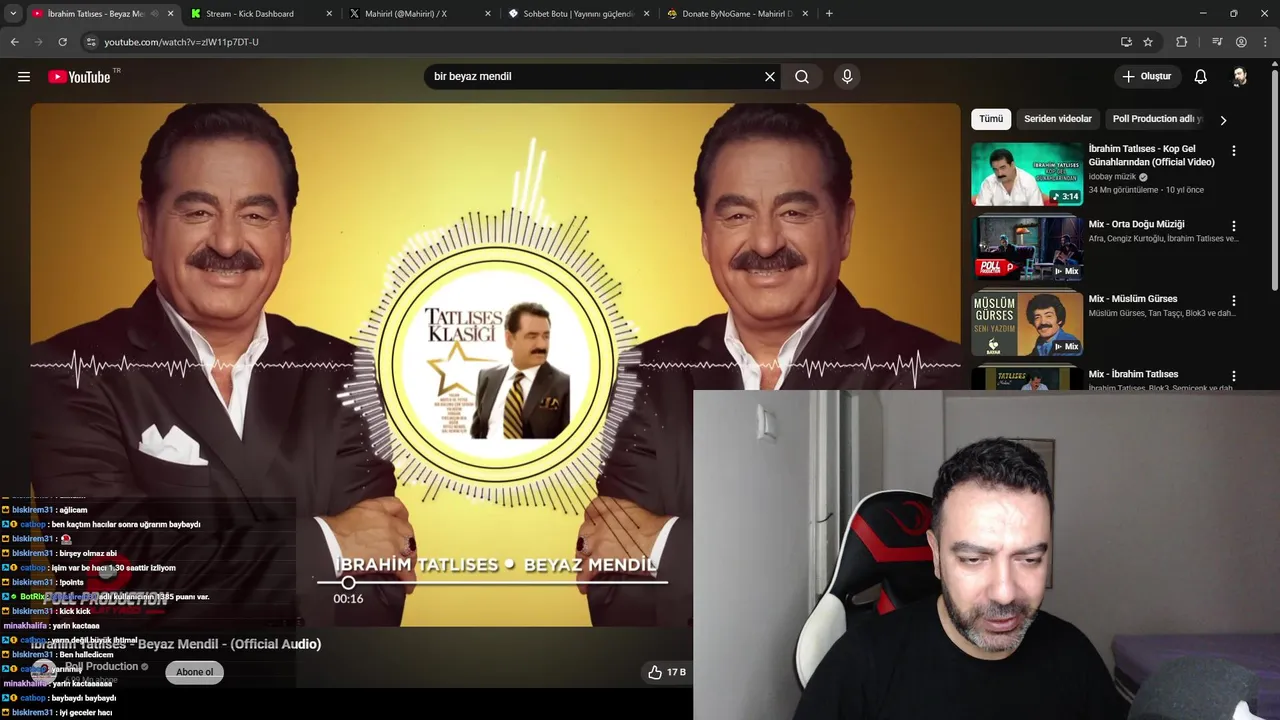1280x720 pixels.
Task: Bookmark this page with the star
Action: [x=1148, y=42]
